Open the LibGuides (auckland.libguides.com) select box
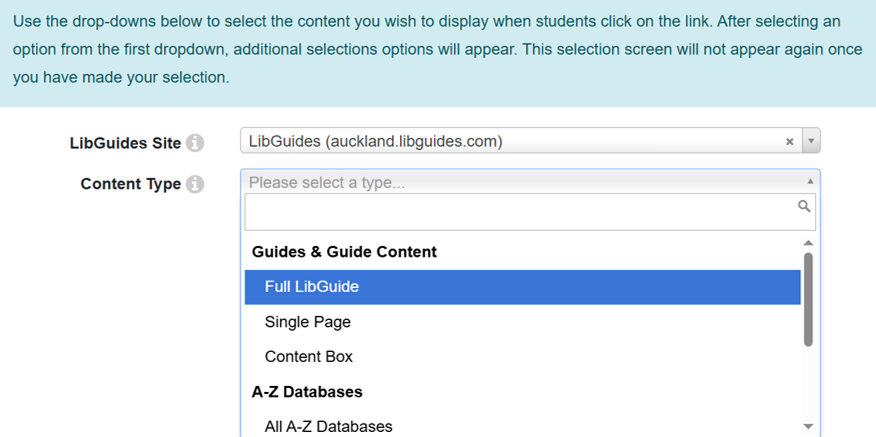This screenshot has width=876, height=437. coord(510,142)
